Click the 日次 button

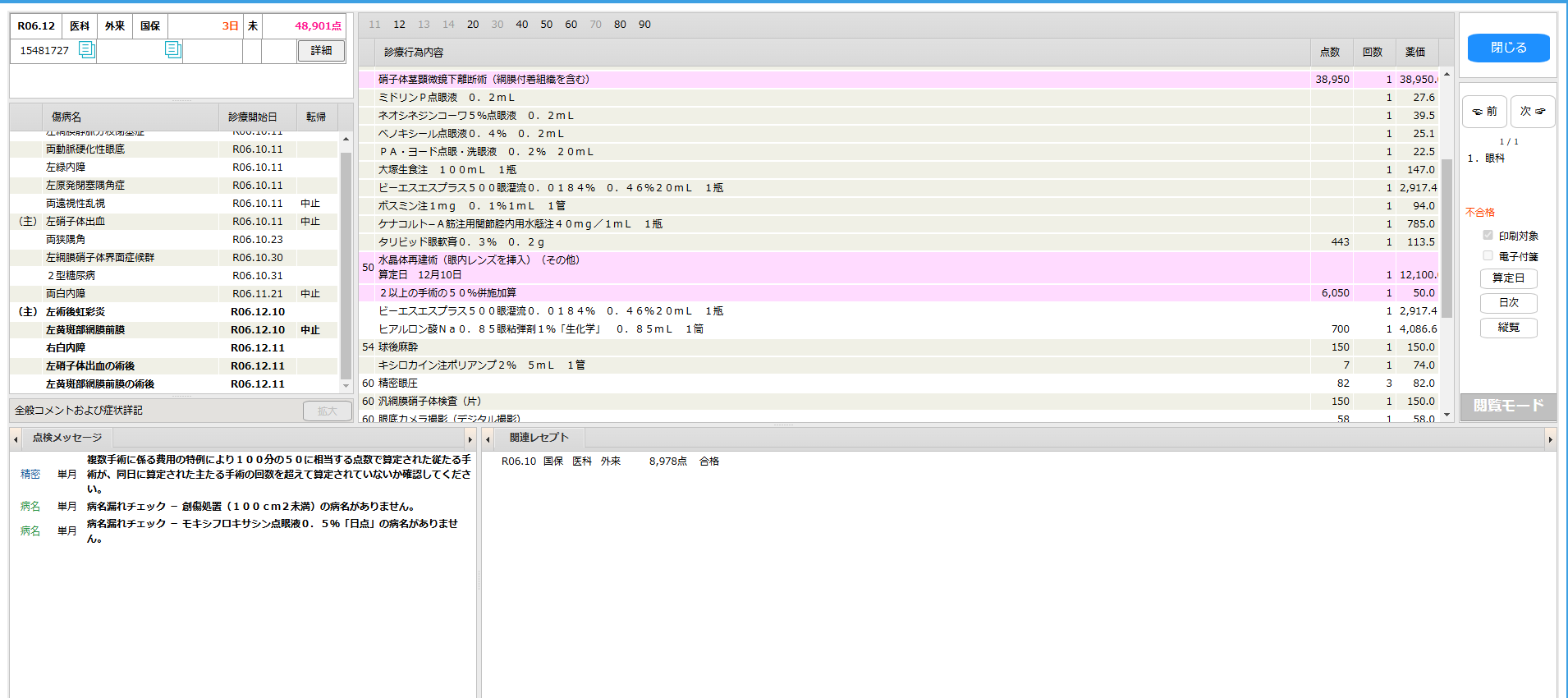1508,303
